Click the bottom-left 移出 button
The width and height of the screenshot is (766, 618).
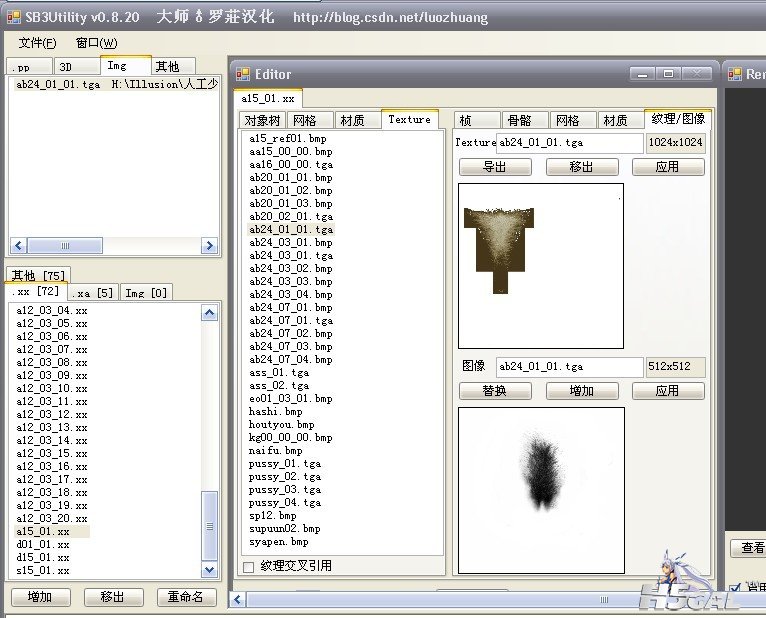point(113,597)
